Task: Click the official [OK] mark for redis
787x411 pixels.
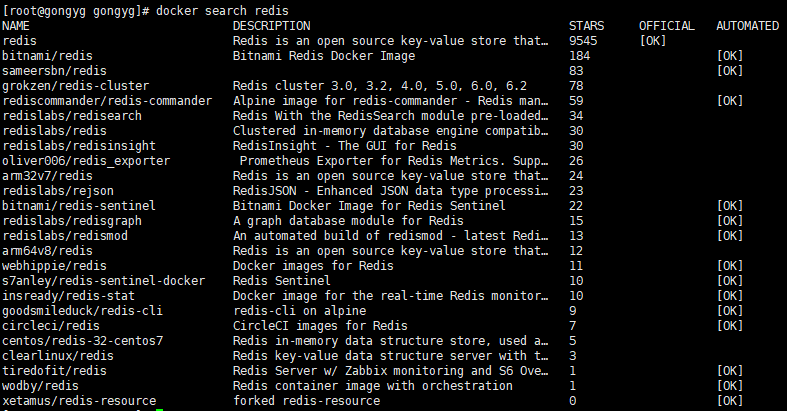Action: (x=653, y=41)
